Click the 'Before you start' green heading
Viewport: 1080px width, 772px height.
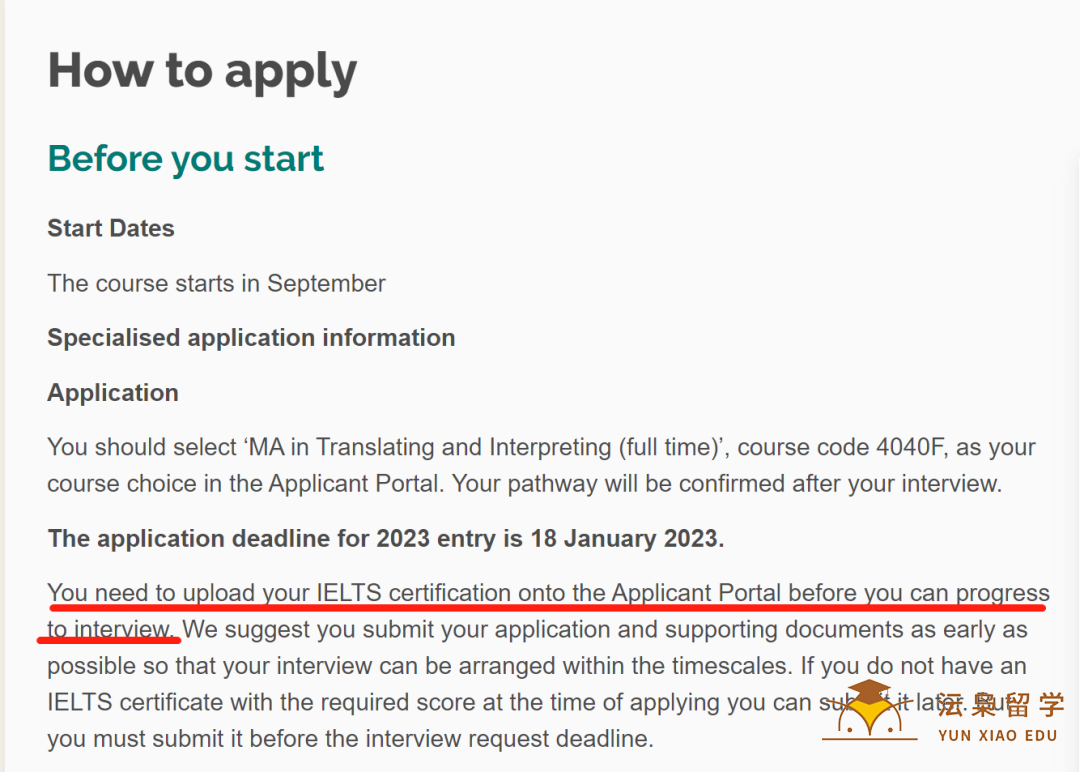(185, 159)
